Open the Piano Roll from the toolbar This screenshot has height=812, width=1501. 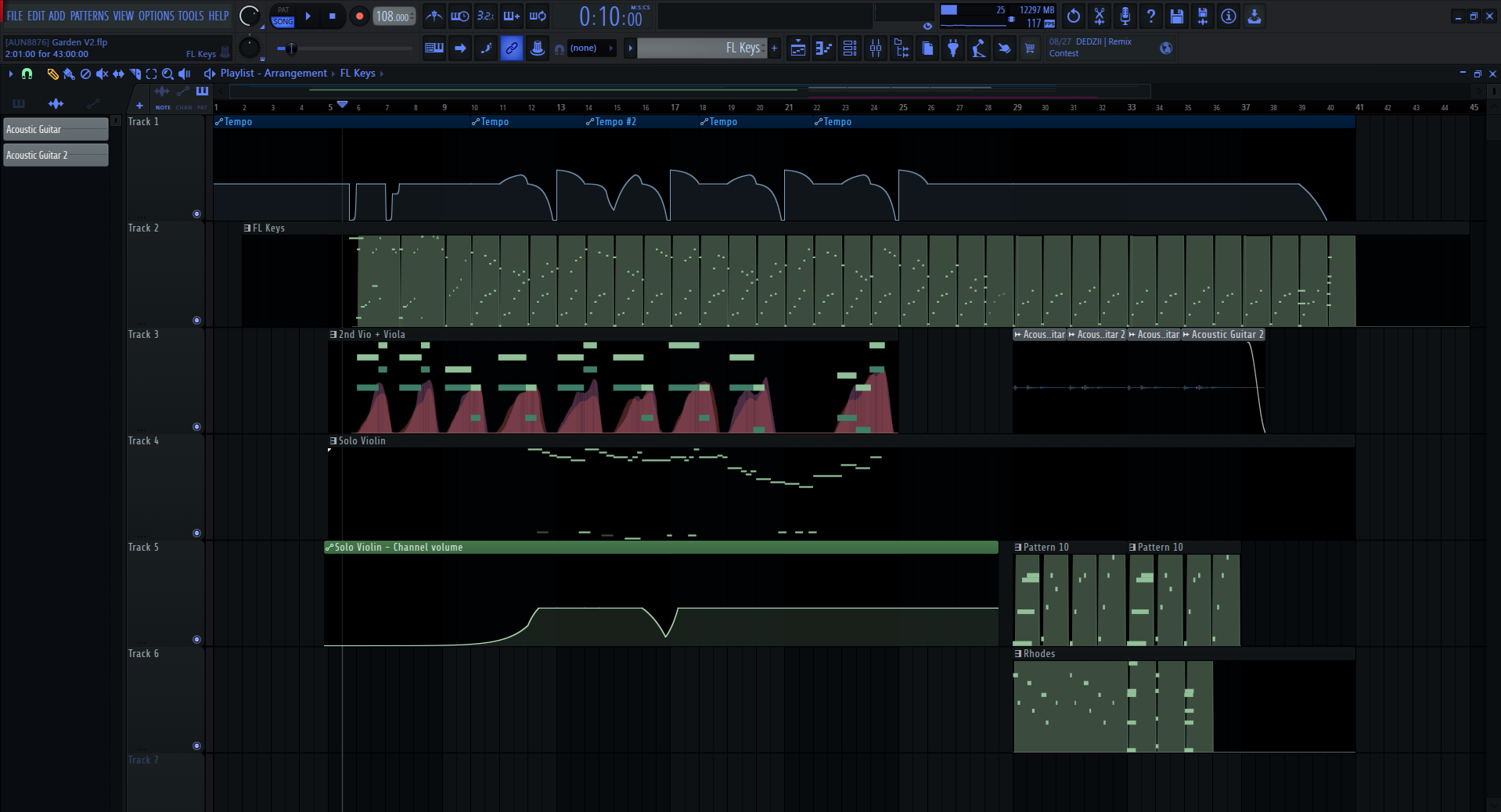(823, 49)
